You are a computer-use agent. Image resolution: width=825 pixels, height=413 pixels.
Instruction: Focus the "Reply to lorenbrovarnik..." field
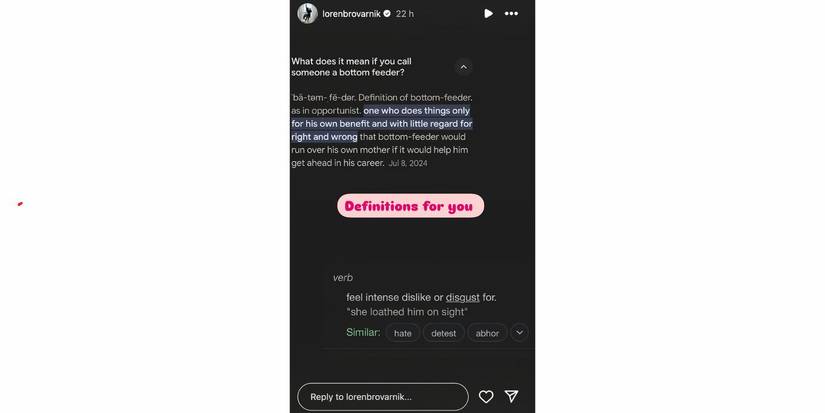[383, 397]
